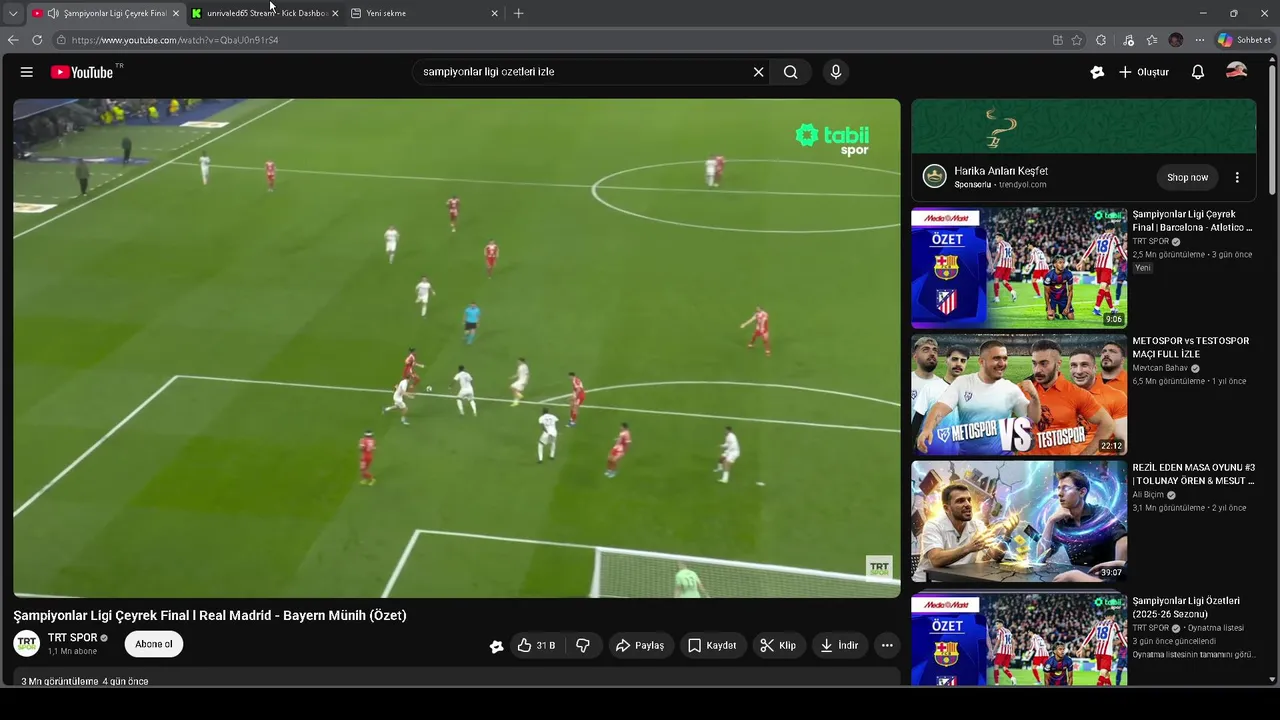Bookmark this page with the star icon
Screen dimensions: 1280x720
point(1077,40)
